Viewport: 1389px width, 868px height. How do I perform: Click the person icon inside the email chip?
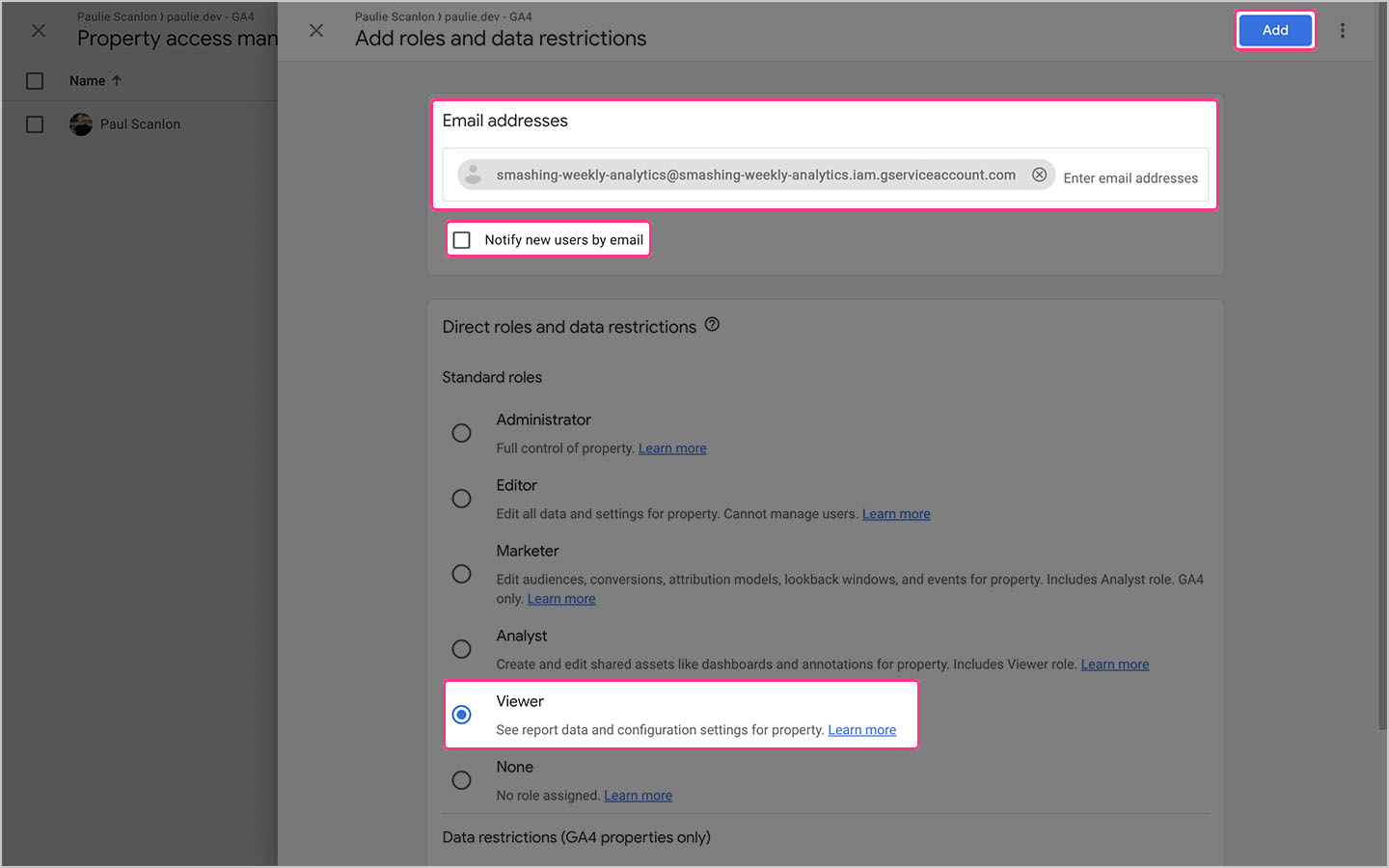click(x=473, y=175)
